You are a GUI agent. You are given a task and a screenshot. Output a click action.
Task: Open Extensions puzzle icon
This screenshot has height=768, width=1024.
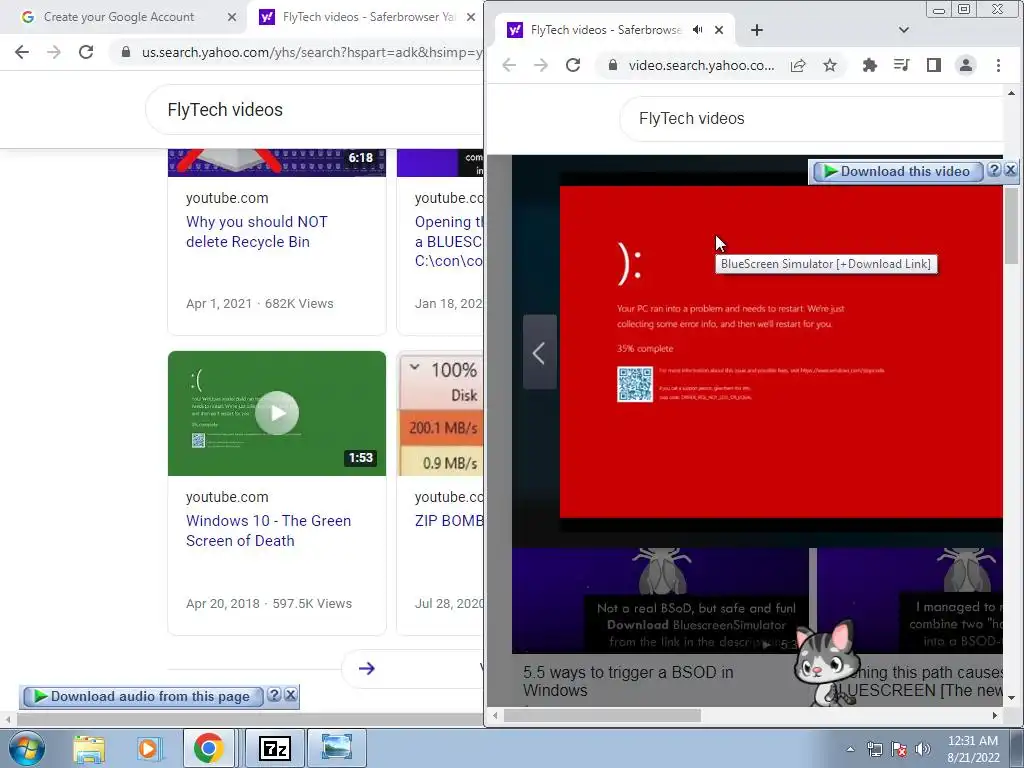tap(869, 65)
